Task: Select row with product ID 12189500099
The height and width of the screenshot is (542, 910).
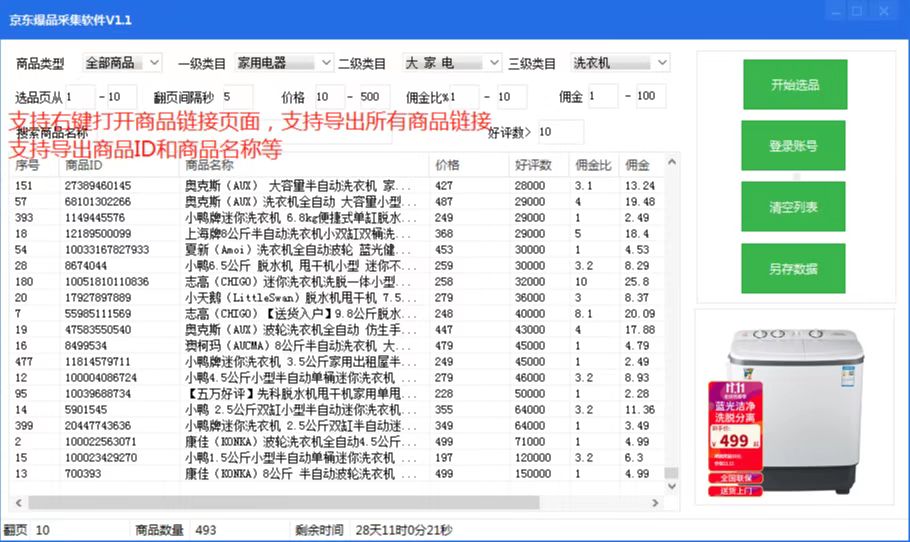Action: tap(337, 233)
